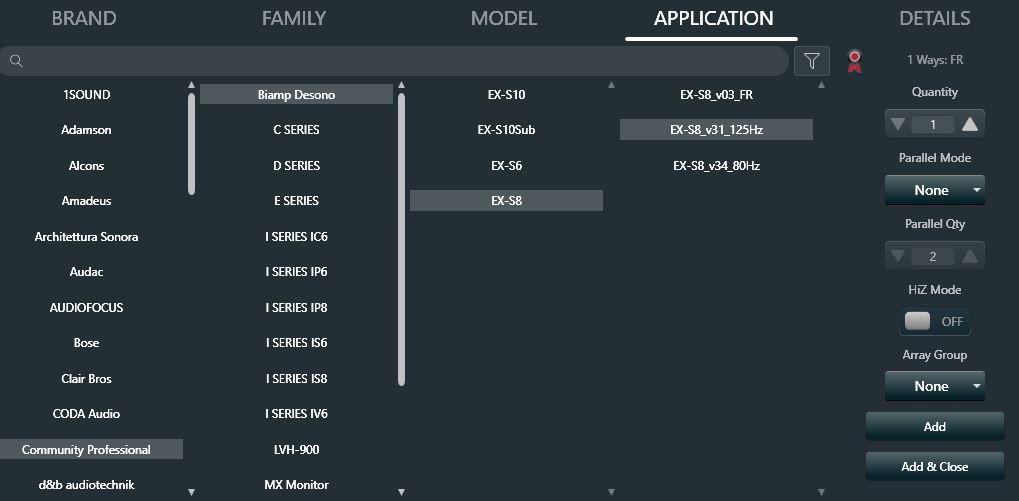Click model list scroll down arrow

[611, 492]
